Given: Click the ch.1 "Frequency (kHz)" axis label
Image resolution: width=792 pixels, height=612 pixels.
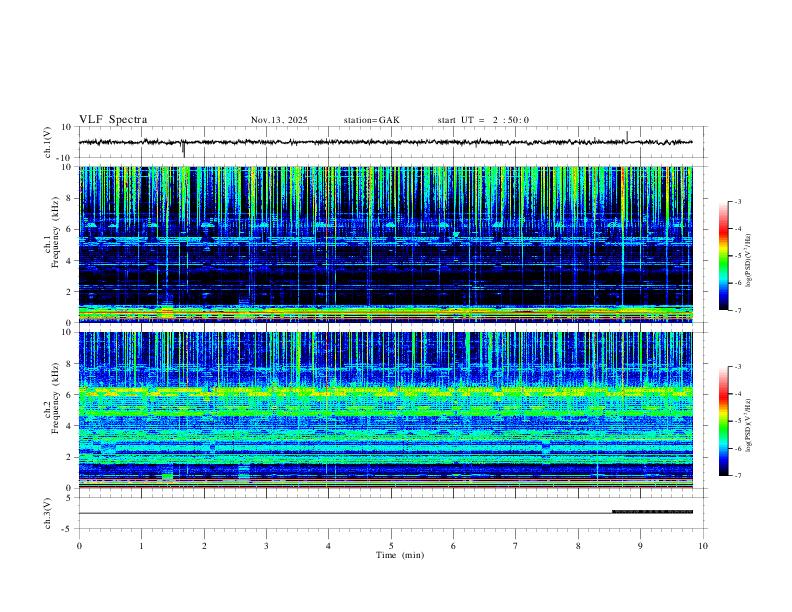Looking at the screenshot, I should click(54, 232).
